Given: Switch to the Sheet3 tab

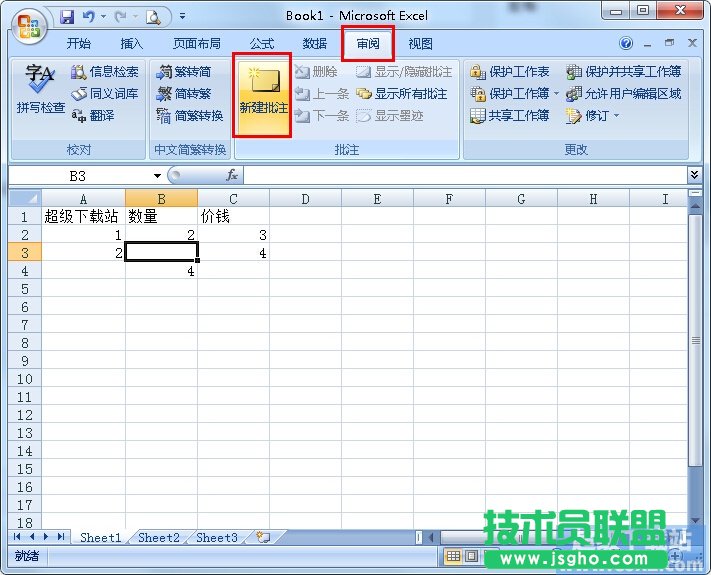Looking at the screenshot, I should 217,537.
